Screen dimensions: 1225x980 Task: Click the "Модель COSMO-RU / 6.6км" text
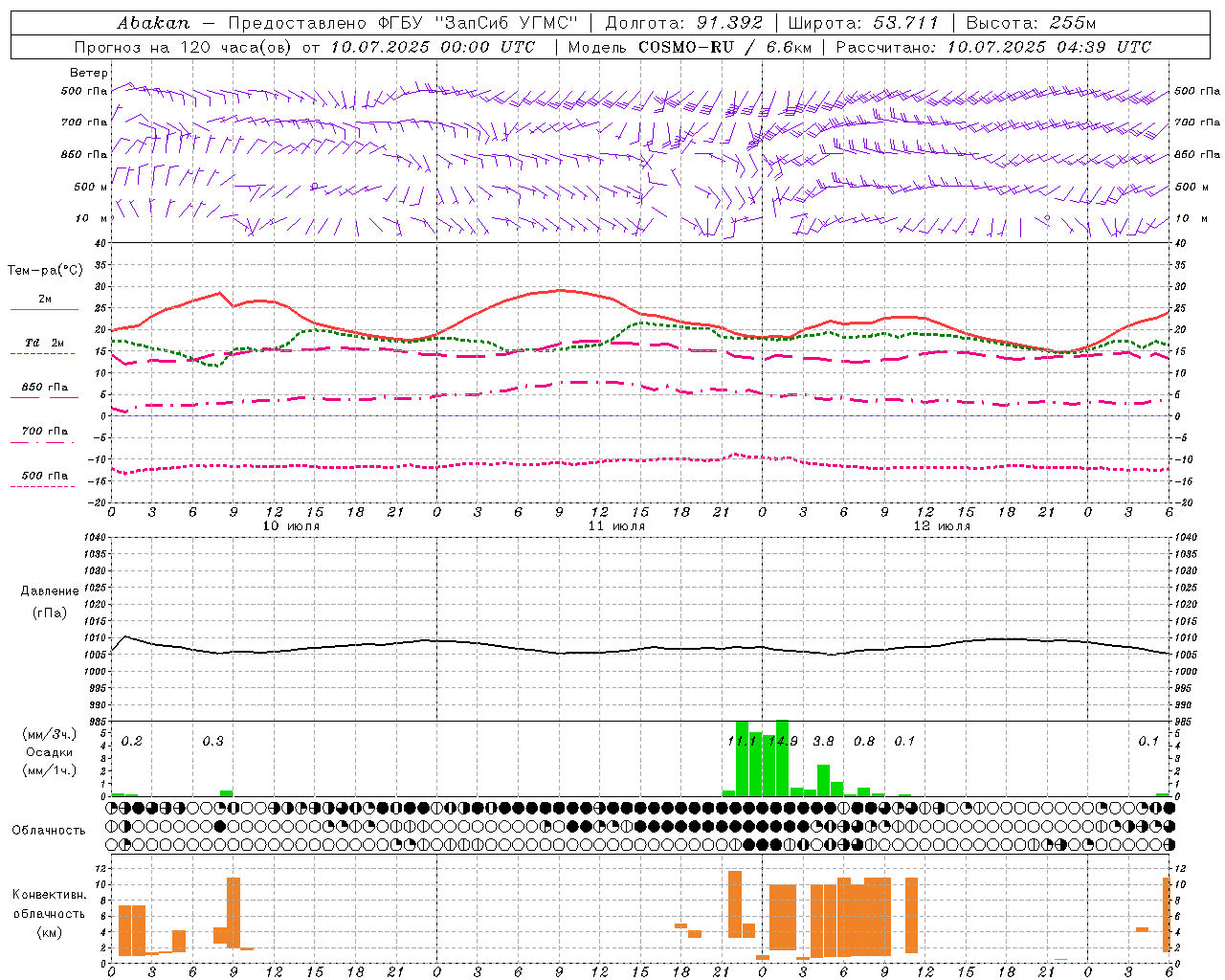[690, 47]
